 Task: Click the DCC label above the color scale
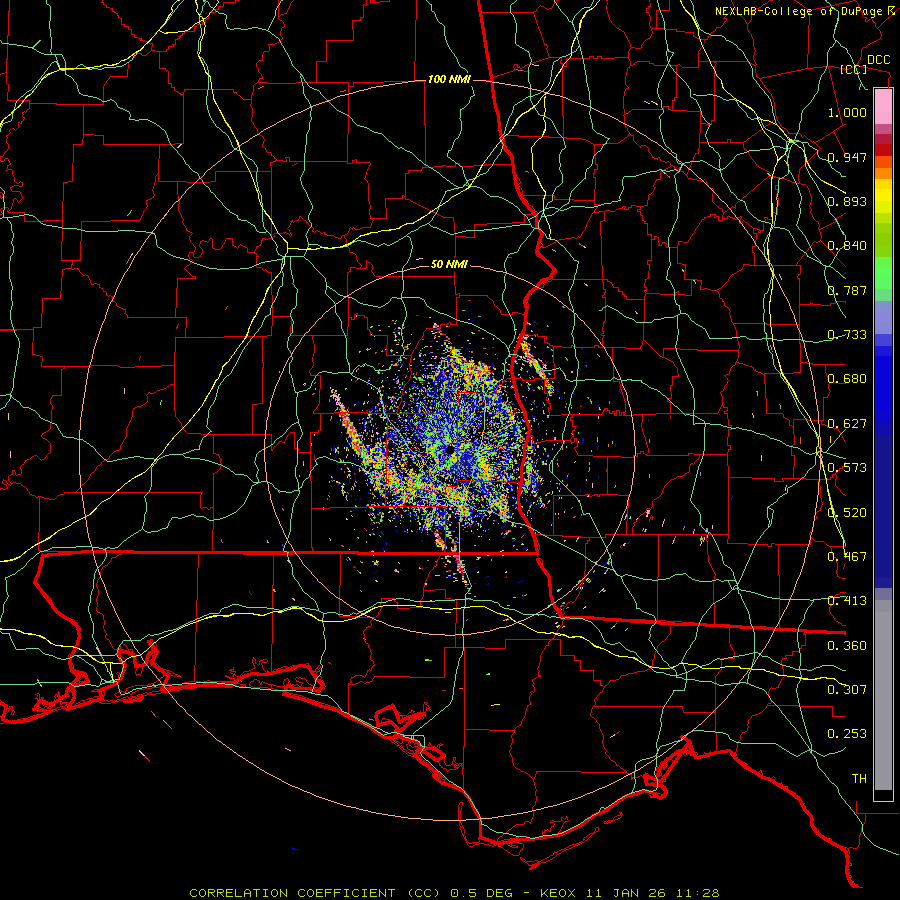(x=878, y=60)
